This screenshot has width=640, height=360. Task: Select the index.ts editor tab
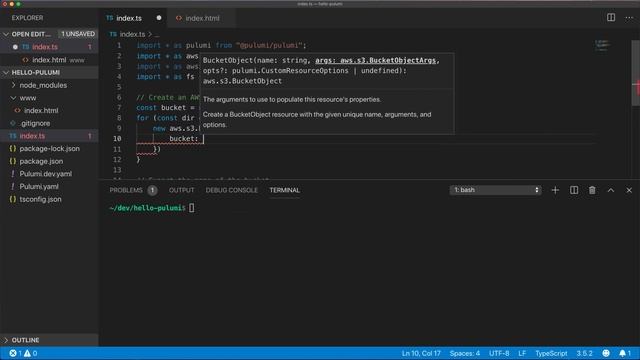coord(133,18)
